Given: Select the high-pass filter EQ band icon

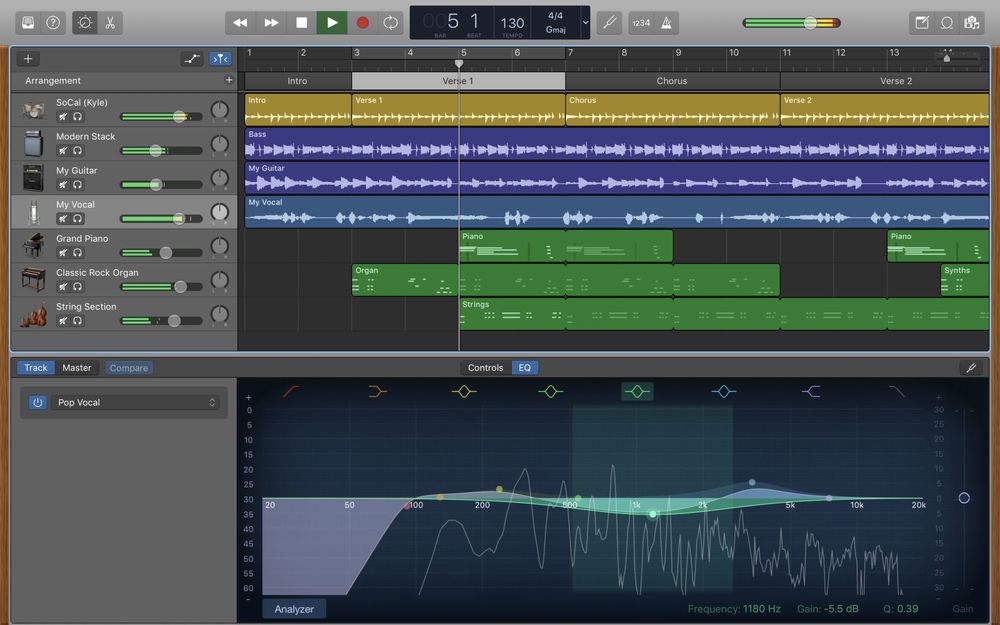Looking at the screenshot, I should pos(291,392).
